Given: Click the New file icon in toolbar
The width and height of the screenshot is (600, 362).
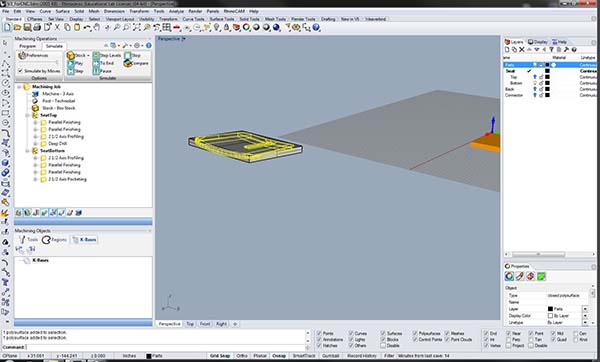Looking at the screenshot, I should tap(7, 28).
